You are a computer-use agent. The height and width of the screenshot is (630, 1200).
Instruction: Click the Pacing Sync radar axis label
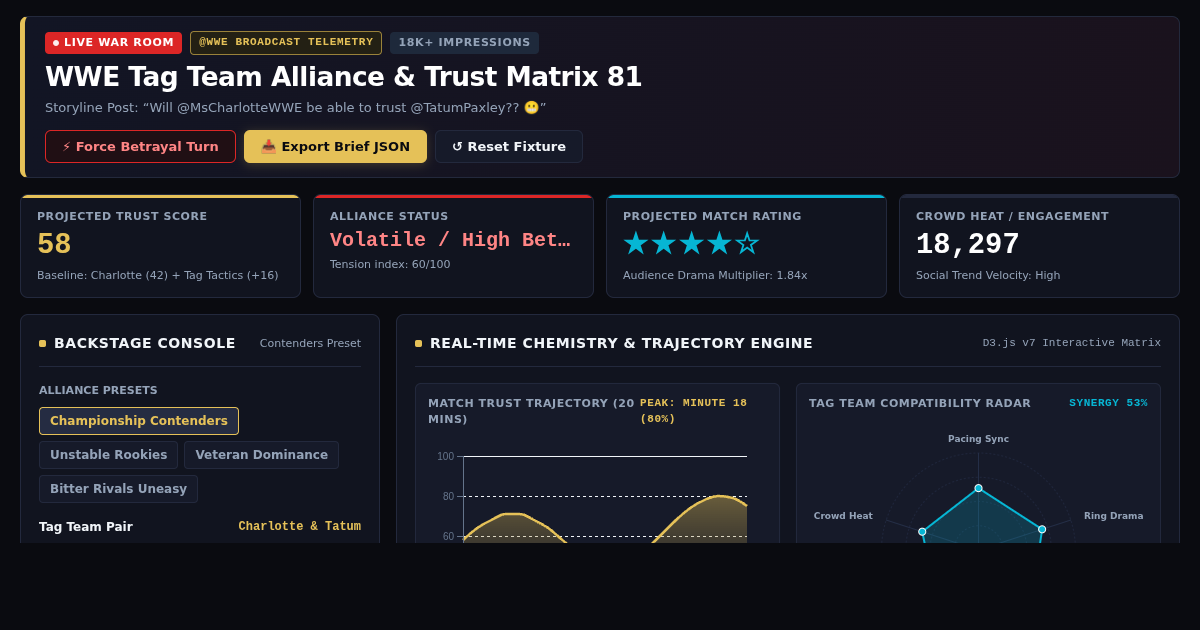(978, 439)
